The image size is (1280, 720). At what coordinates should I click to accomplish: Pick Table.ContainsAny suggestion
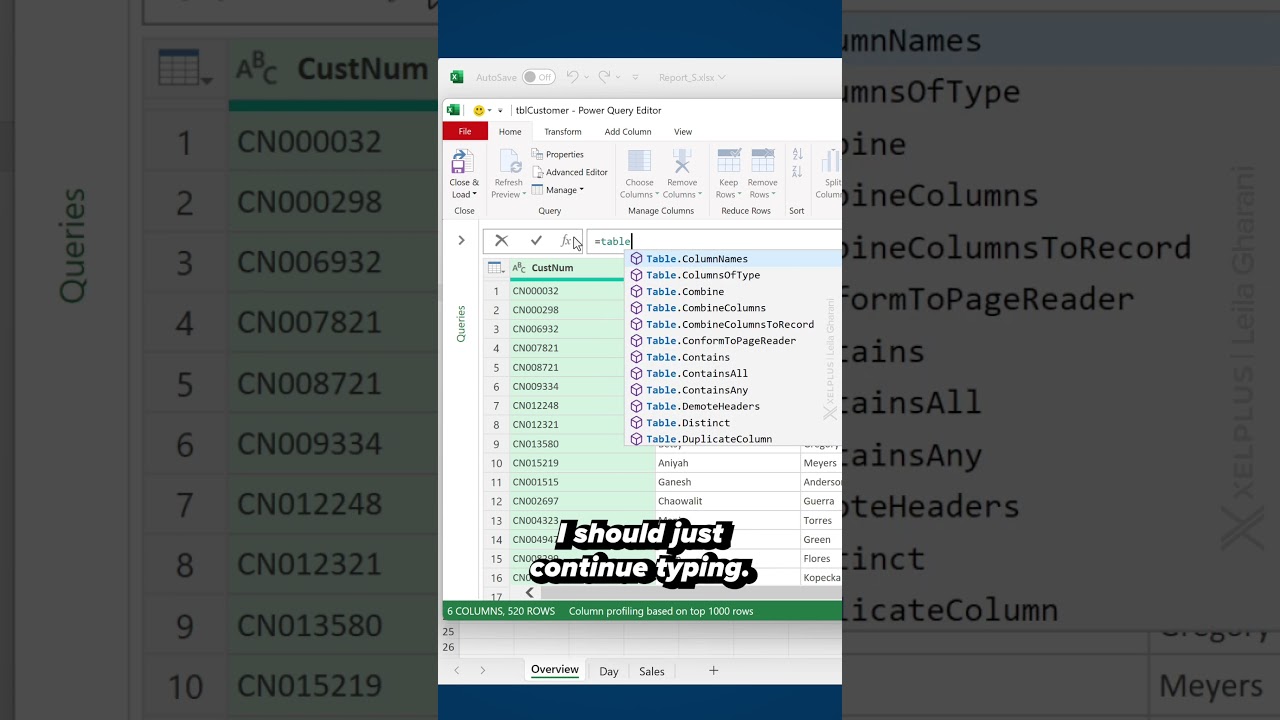click(733, 390)
